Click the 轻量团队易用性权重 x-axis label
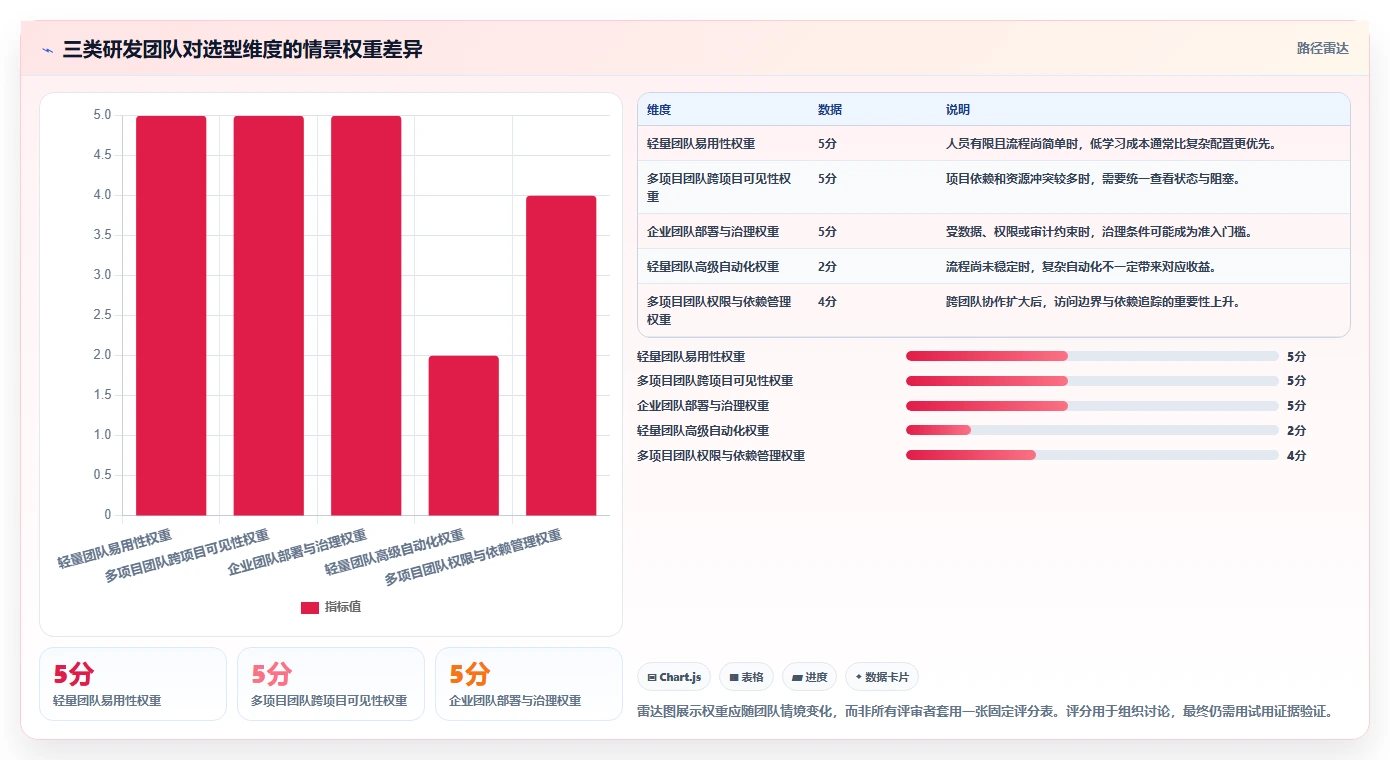 [x=115, y=548]
